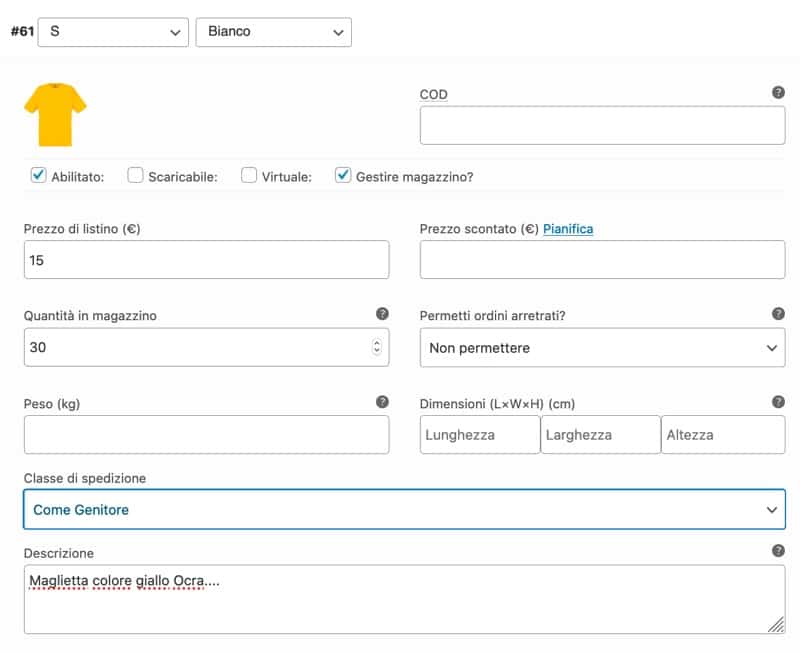
Task: Click help icon for Dimensioni (L×W×H)
Action: (x=778, y=402)
